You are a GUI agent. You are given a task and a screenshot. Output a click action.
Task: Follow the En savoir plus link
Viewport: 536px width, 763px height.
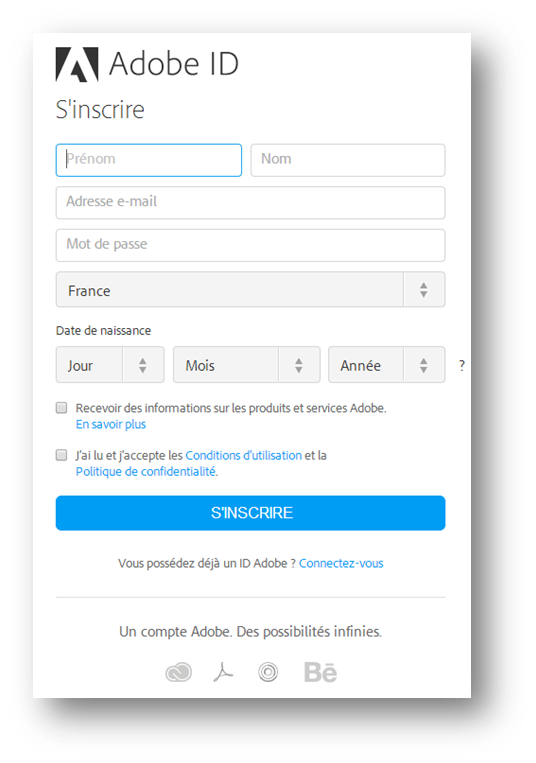111,424
